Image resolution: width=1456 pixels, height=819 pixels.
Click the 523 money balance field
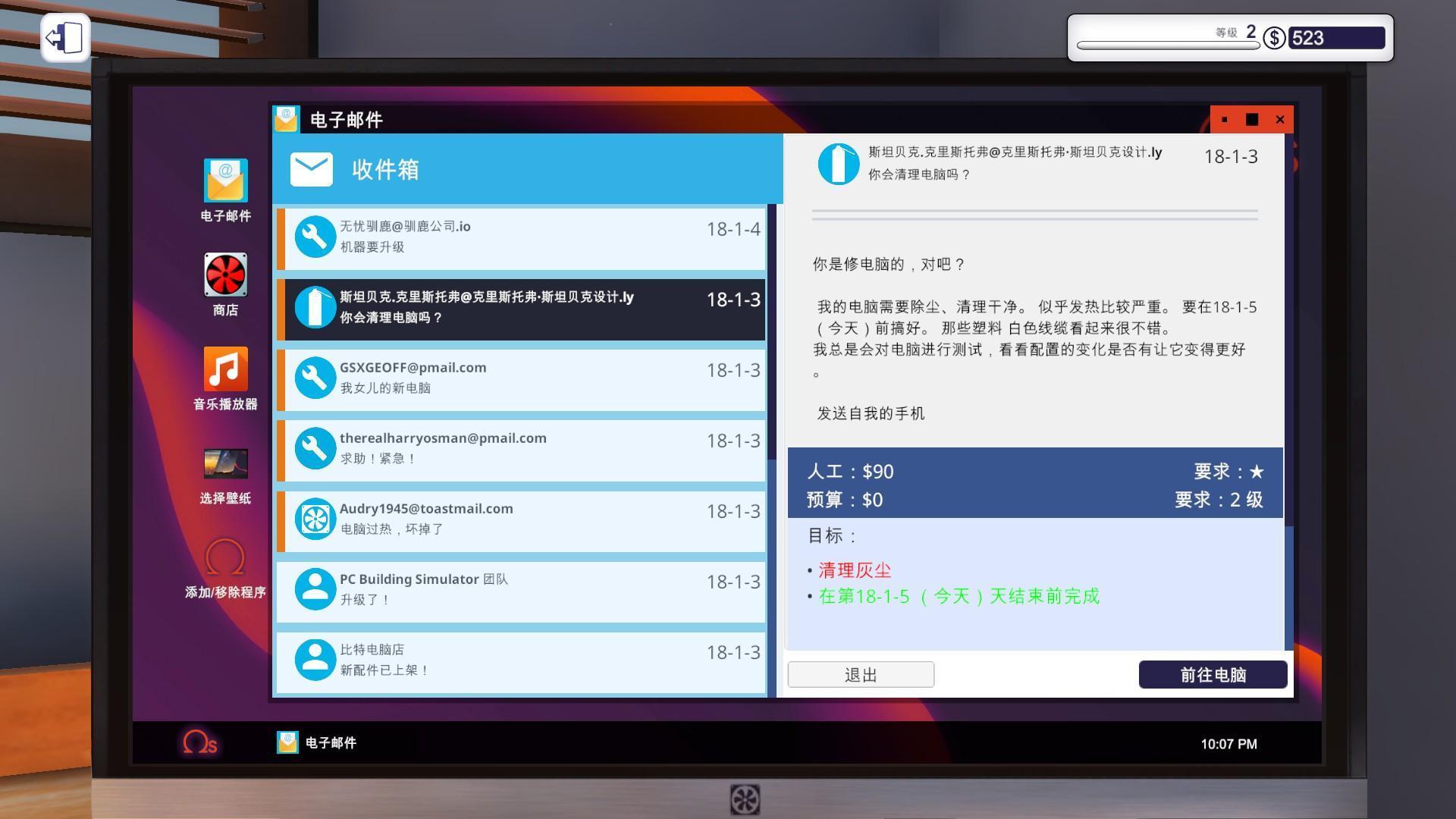click(x=1335, y=38)
